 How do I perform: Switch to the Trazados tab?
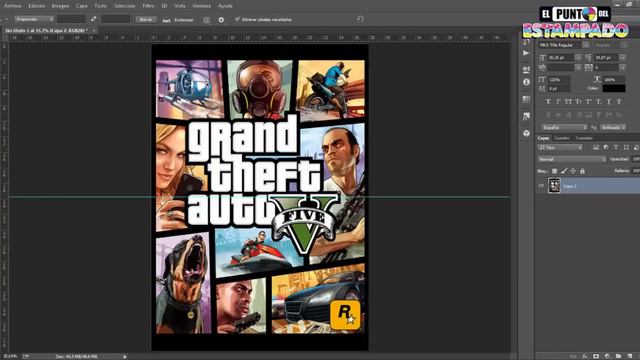coord(584,138)
